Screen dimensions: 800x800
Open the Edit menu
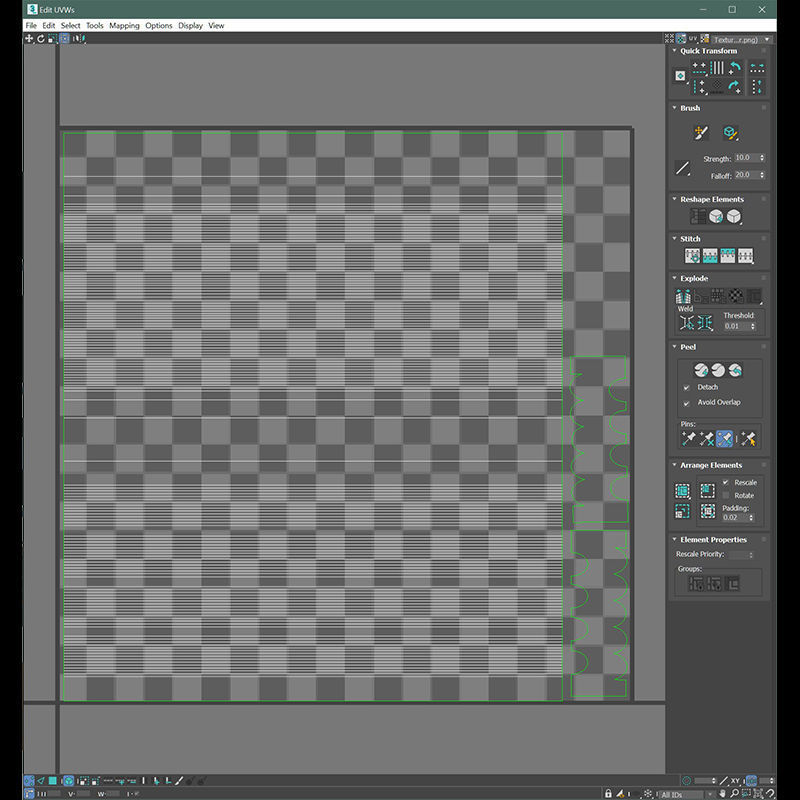48,25
